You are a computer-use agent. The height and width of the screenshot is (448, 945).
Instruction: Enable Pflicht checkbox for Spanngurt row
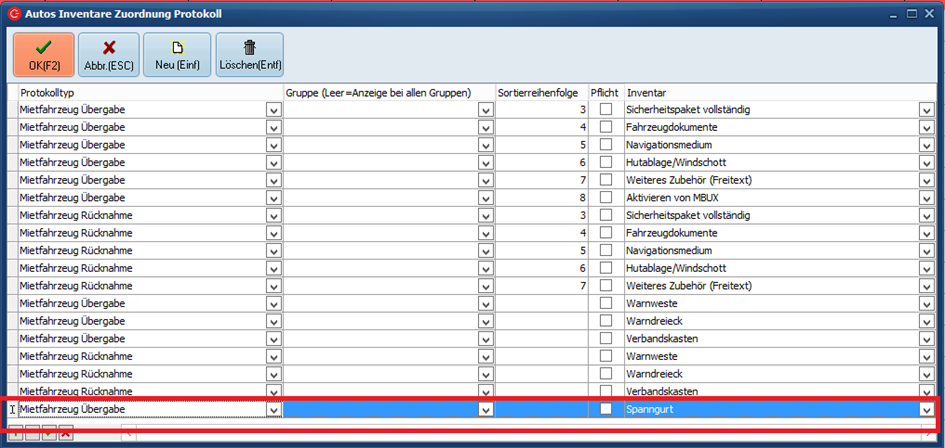click(x=606, y=409)
